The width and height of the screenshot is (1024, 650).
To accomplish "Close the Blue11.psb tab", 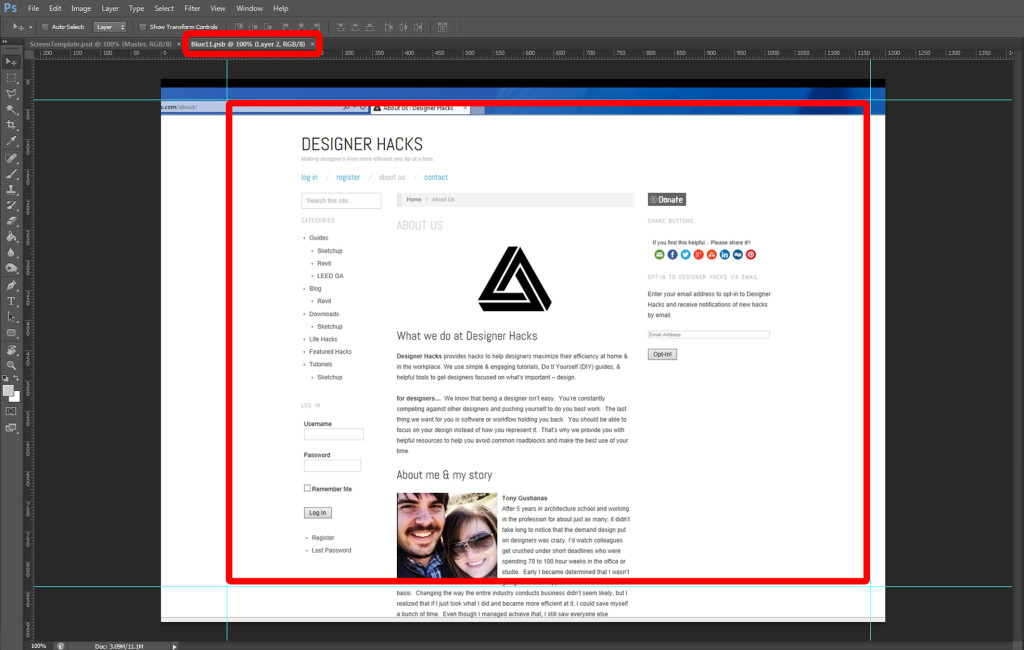I will click(312, 44).
